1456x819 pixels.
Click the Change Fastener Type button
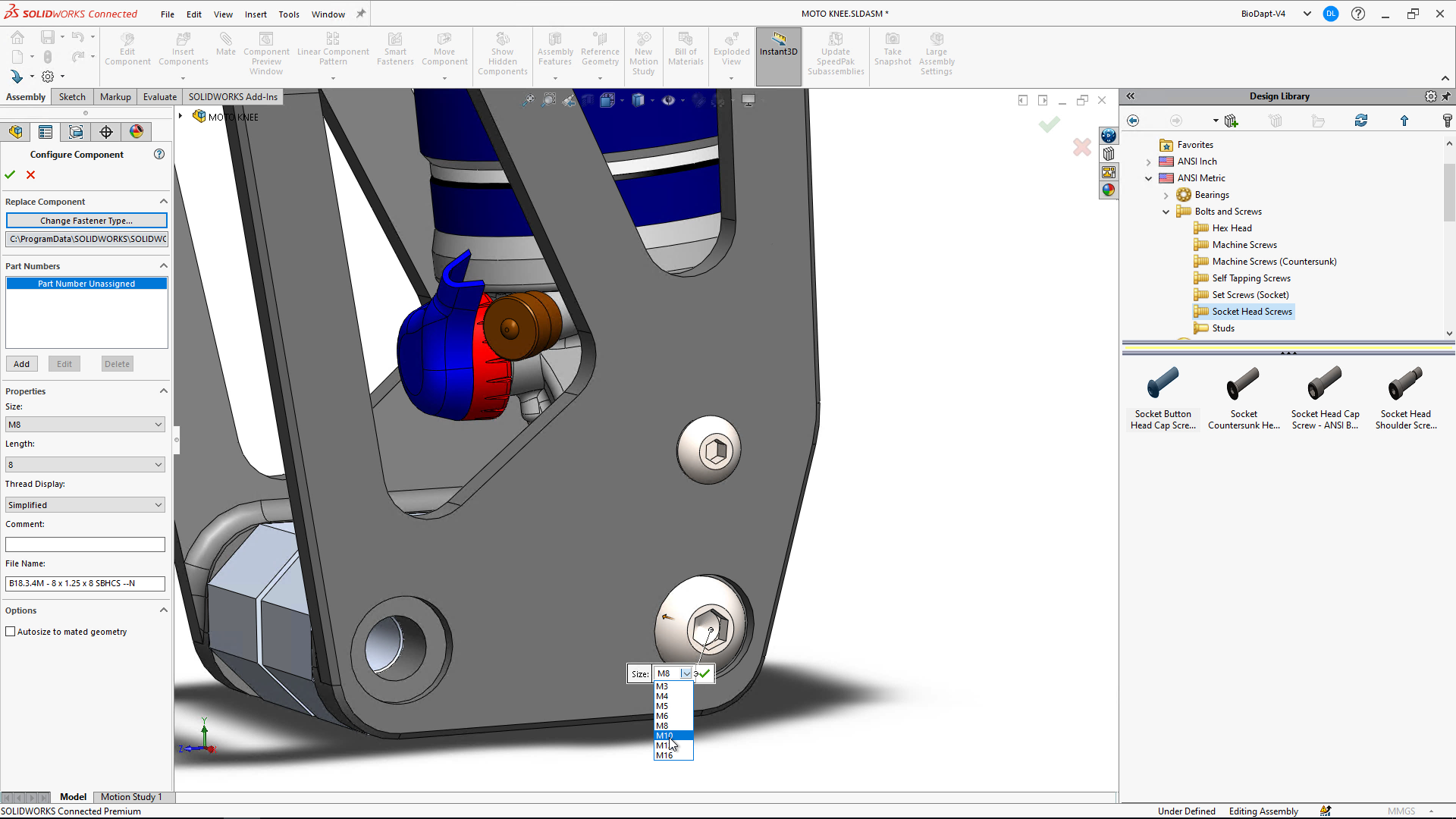coord(86,220)
